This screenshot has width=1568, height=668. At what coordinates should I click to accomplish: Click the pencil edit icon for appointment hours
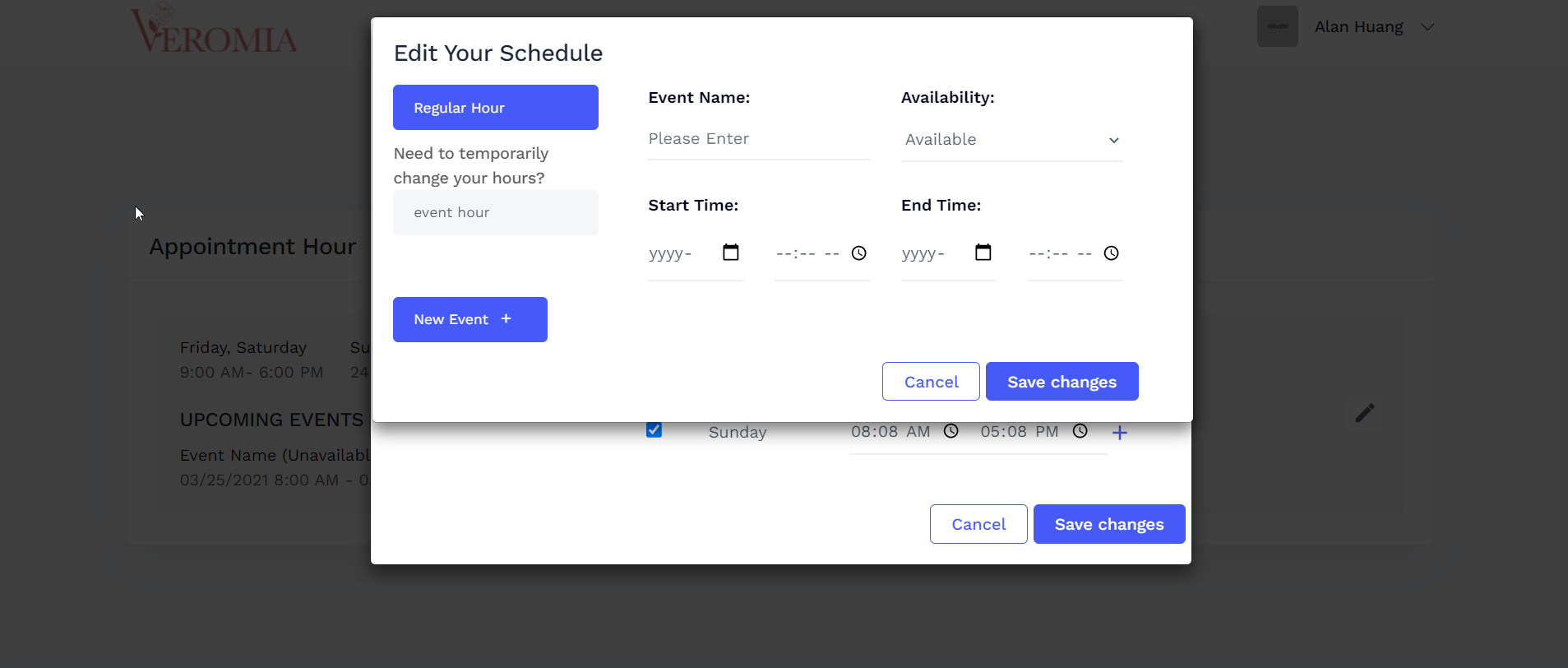[x=1365, y=413]
